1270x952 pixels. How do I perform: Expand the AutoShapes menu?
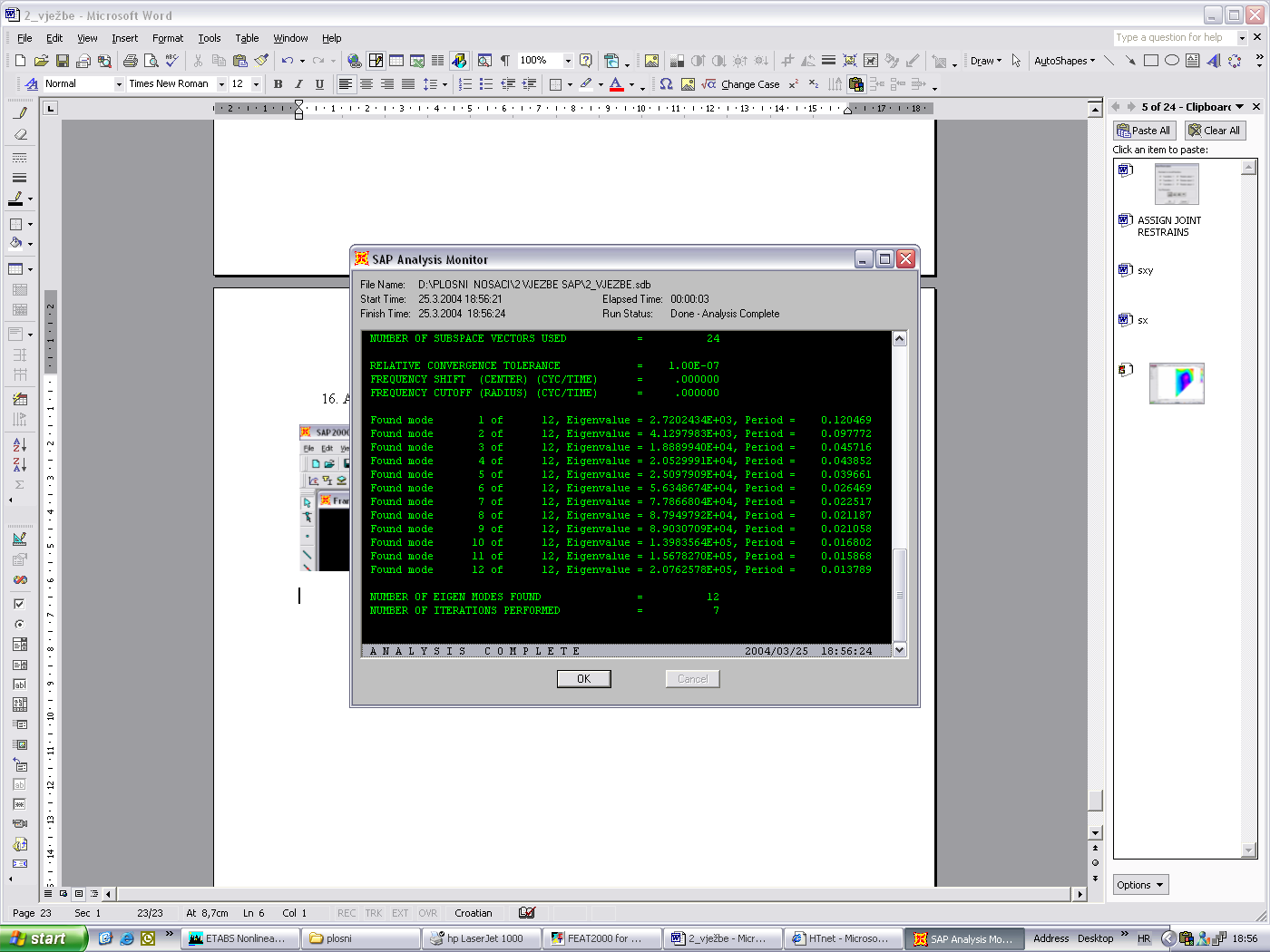click(x=1065, y=61)
